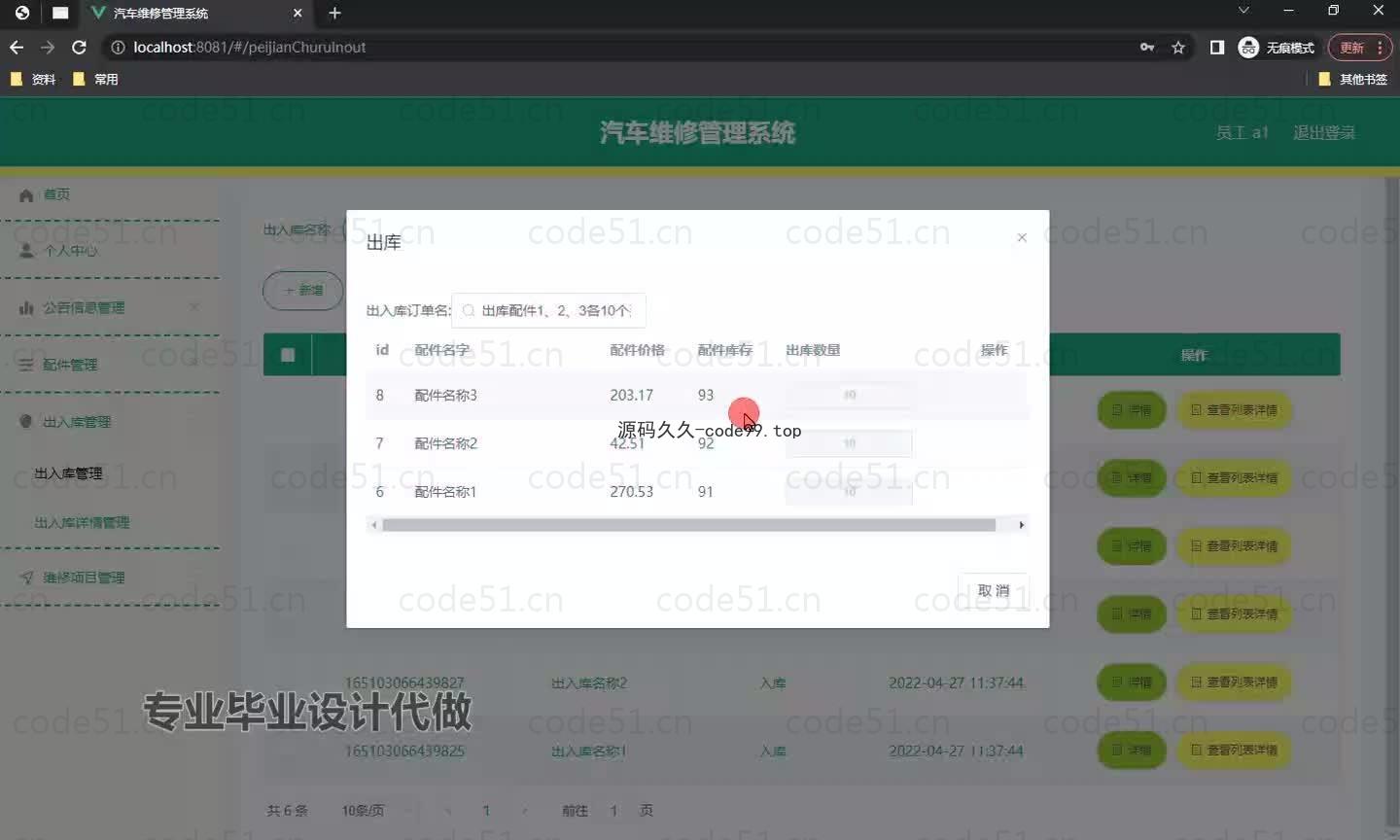1400x840 pixels.
Task: Click the search icon inside the order name field
Action: coord(469,310)
